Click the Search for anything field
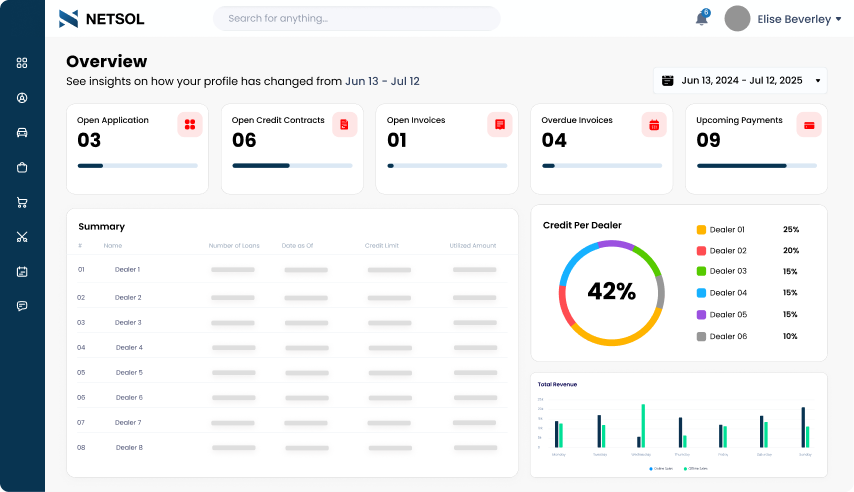 356,19
